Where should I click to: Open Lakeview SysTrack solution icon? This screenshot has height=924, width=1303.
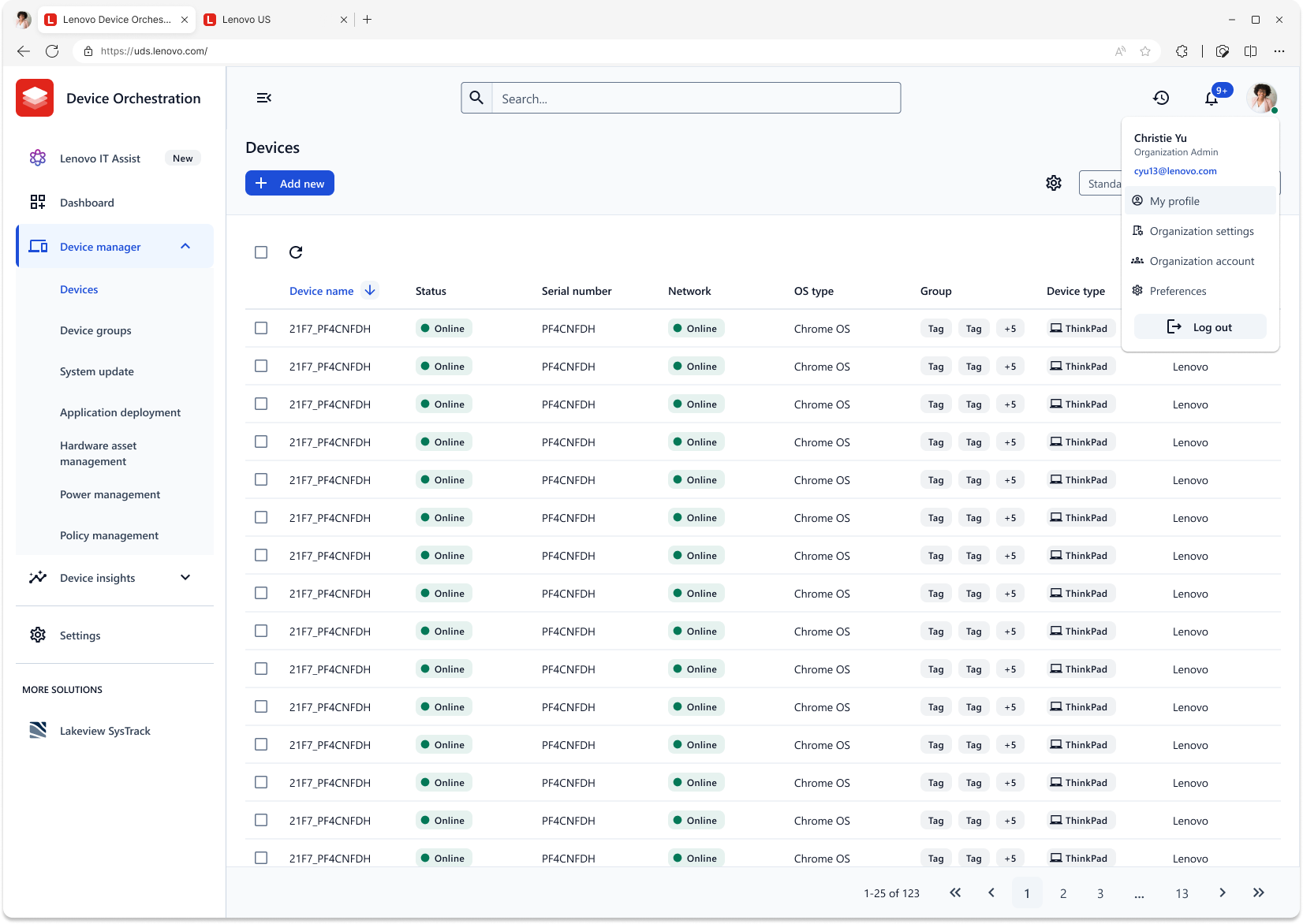pyautogui.click(x=38, y=730)
